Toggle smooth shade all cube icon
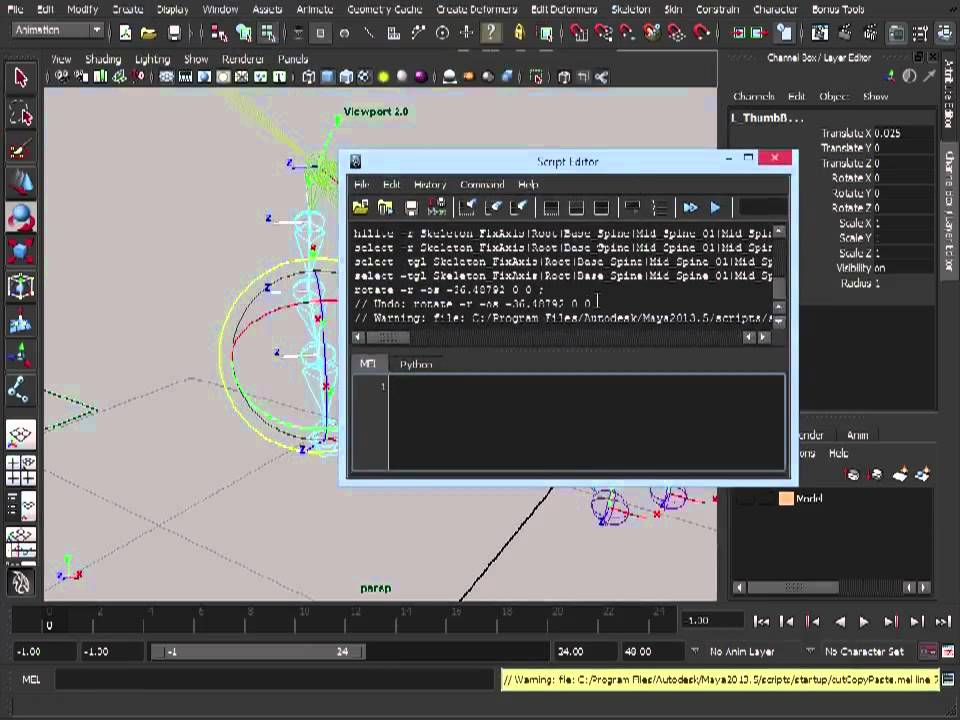 (328, 77)
